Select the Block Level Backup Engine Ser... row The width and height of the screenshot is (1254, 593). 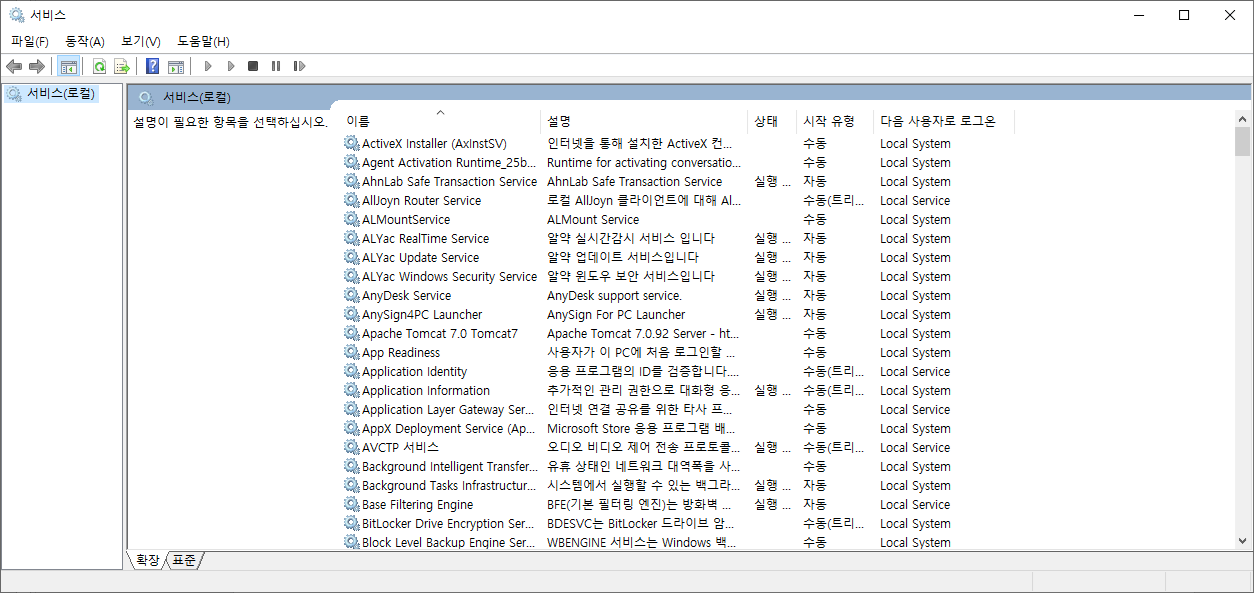click(677, 542)
